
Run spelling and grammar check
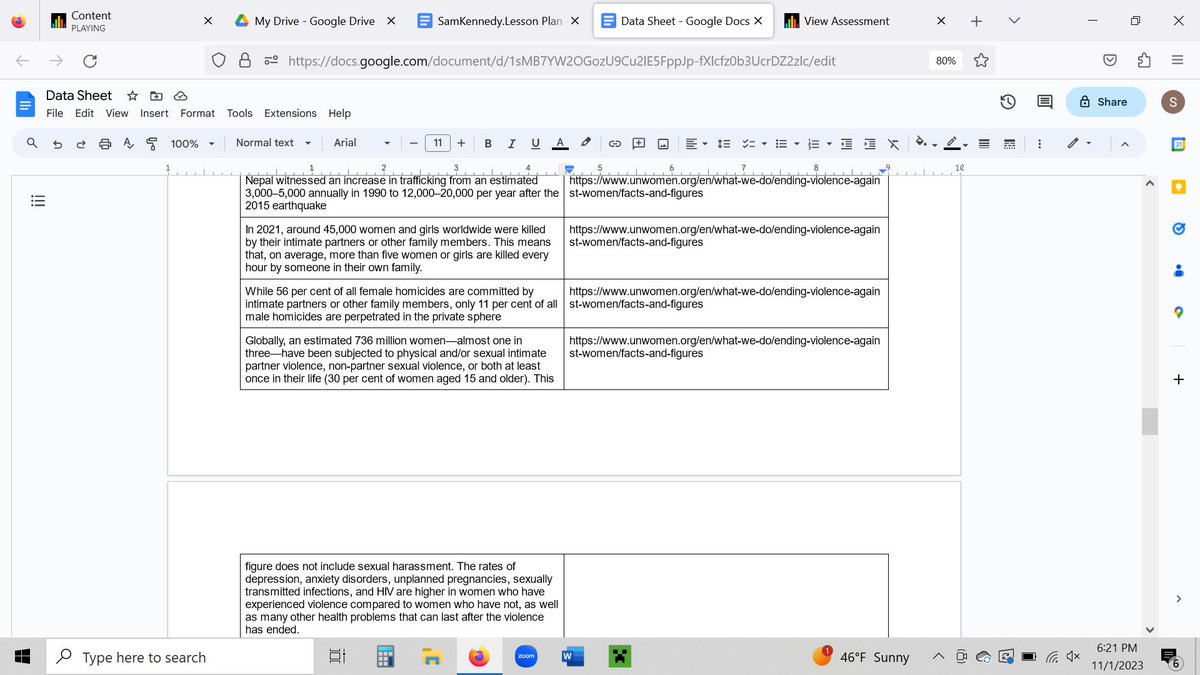(x=129, y=143)
